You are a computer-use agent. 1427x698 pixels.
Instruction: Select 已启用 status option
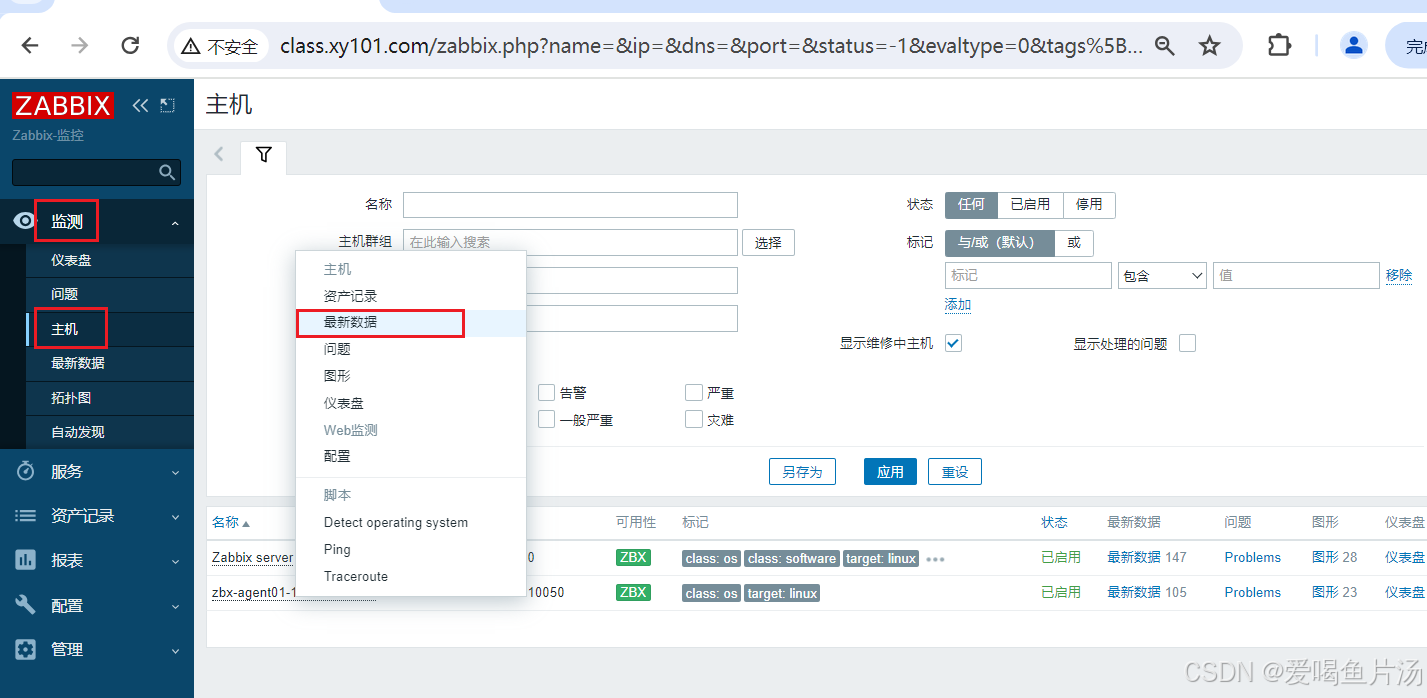(1030, 204)
